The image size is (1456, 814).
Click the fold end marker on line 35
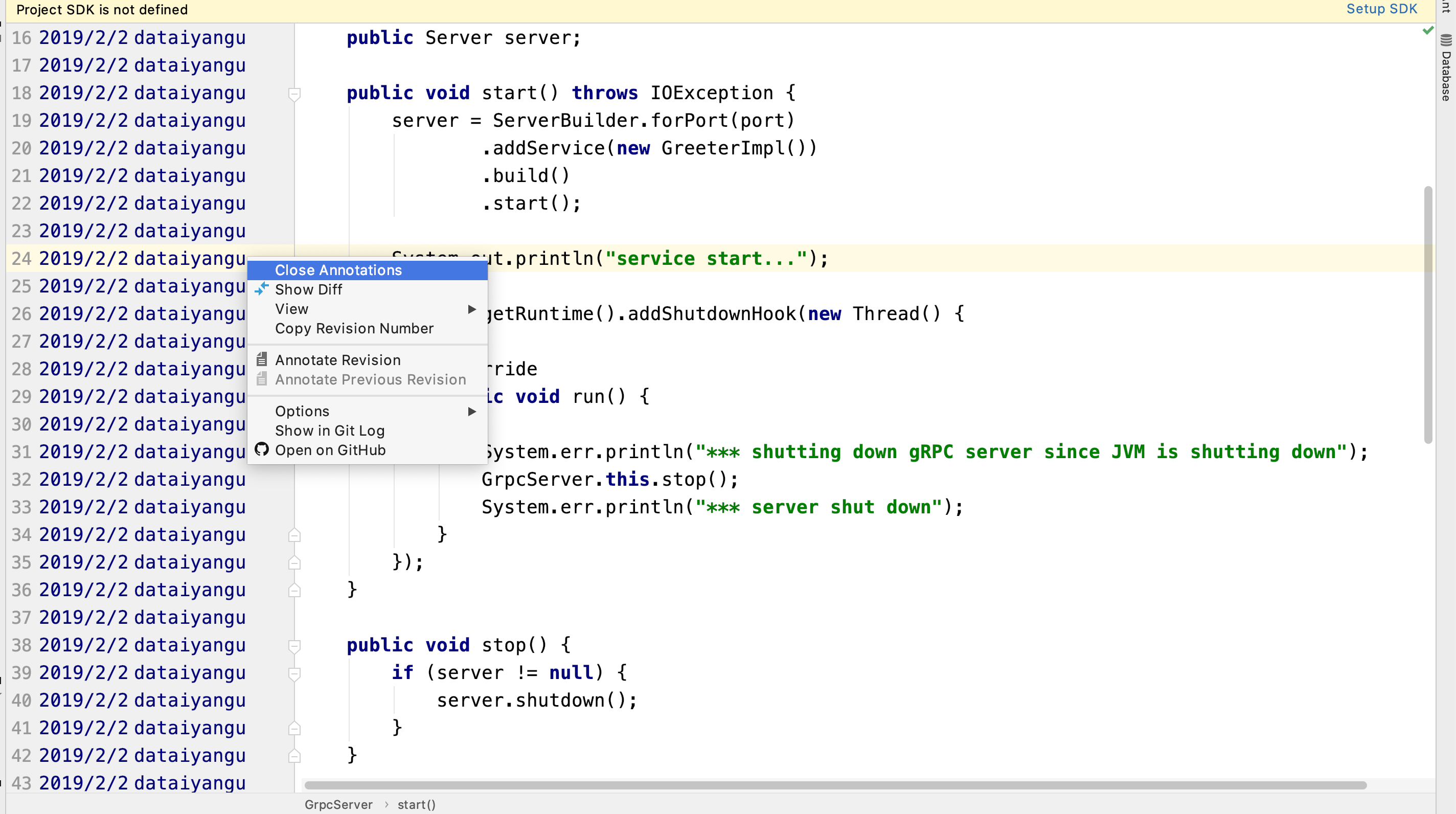294,562
